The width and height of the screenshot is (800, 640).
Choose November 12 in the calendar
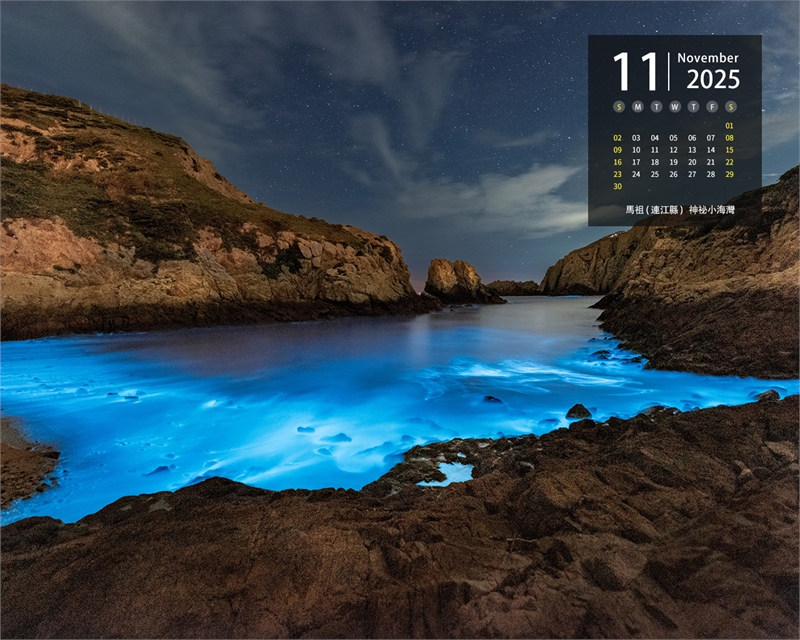pos(674,150)
